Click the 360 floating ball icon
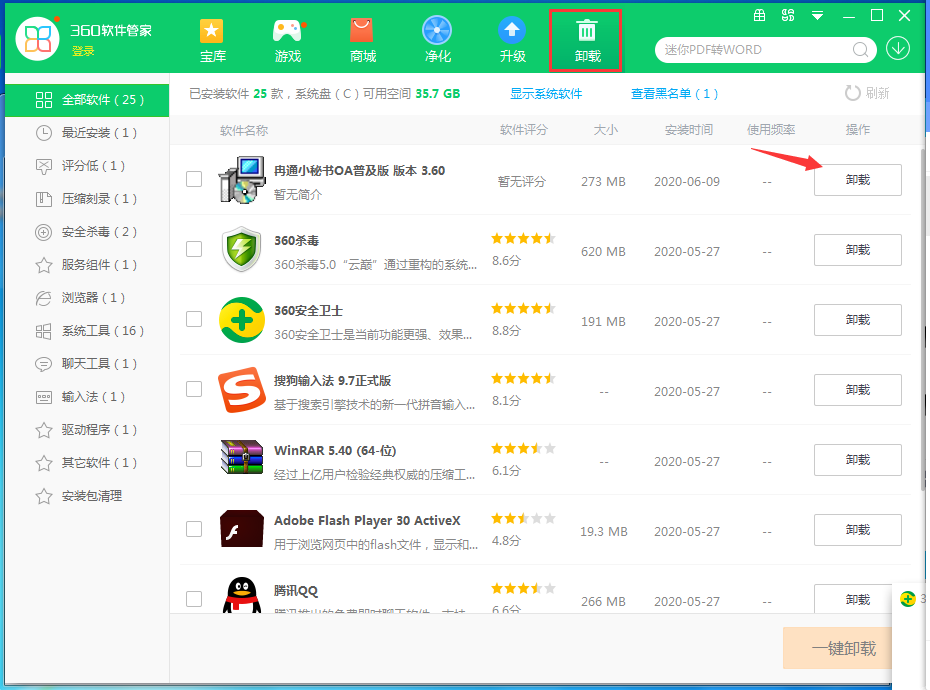 [x=907, y=599]
